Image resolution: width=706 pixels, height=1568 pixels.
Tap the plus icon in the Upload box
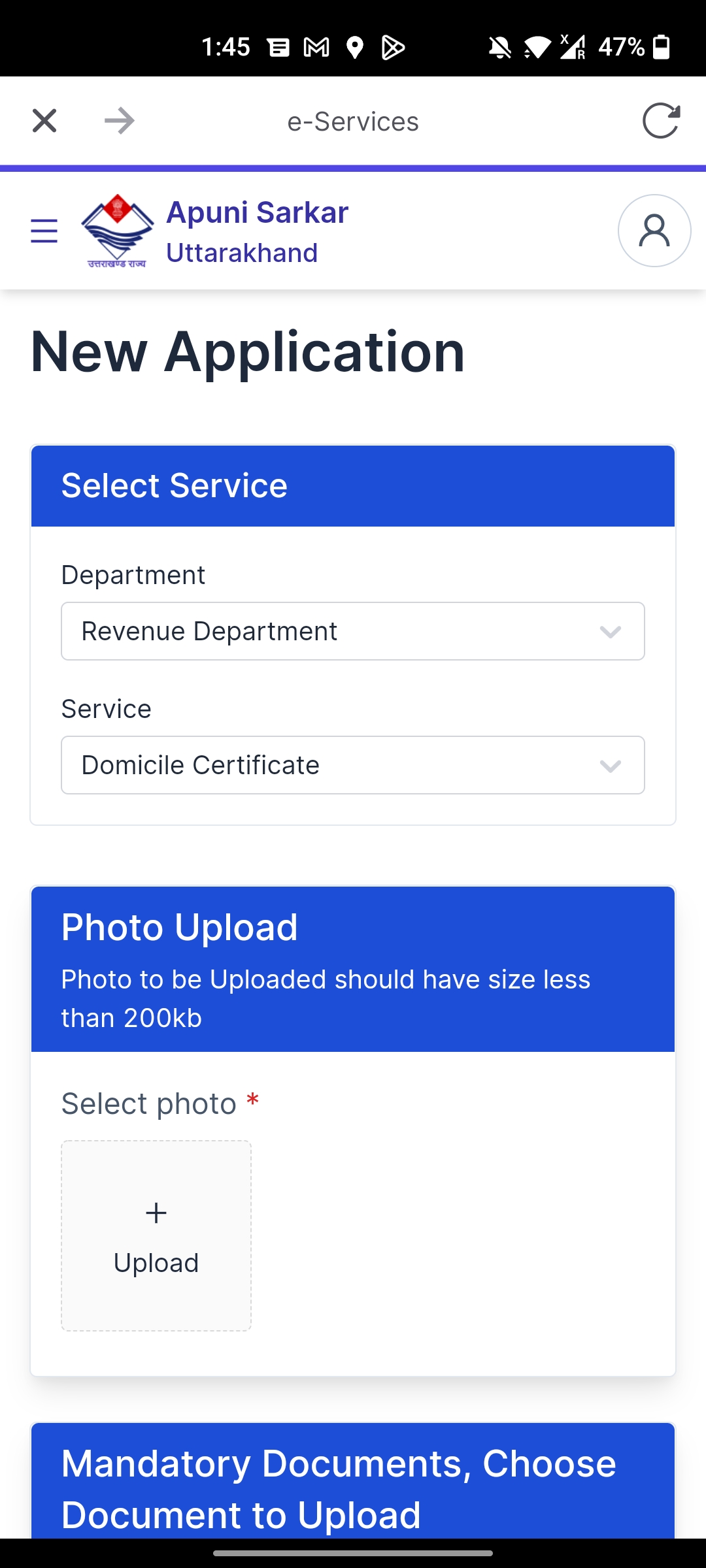tap(156, 1212)
